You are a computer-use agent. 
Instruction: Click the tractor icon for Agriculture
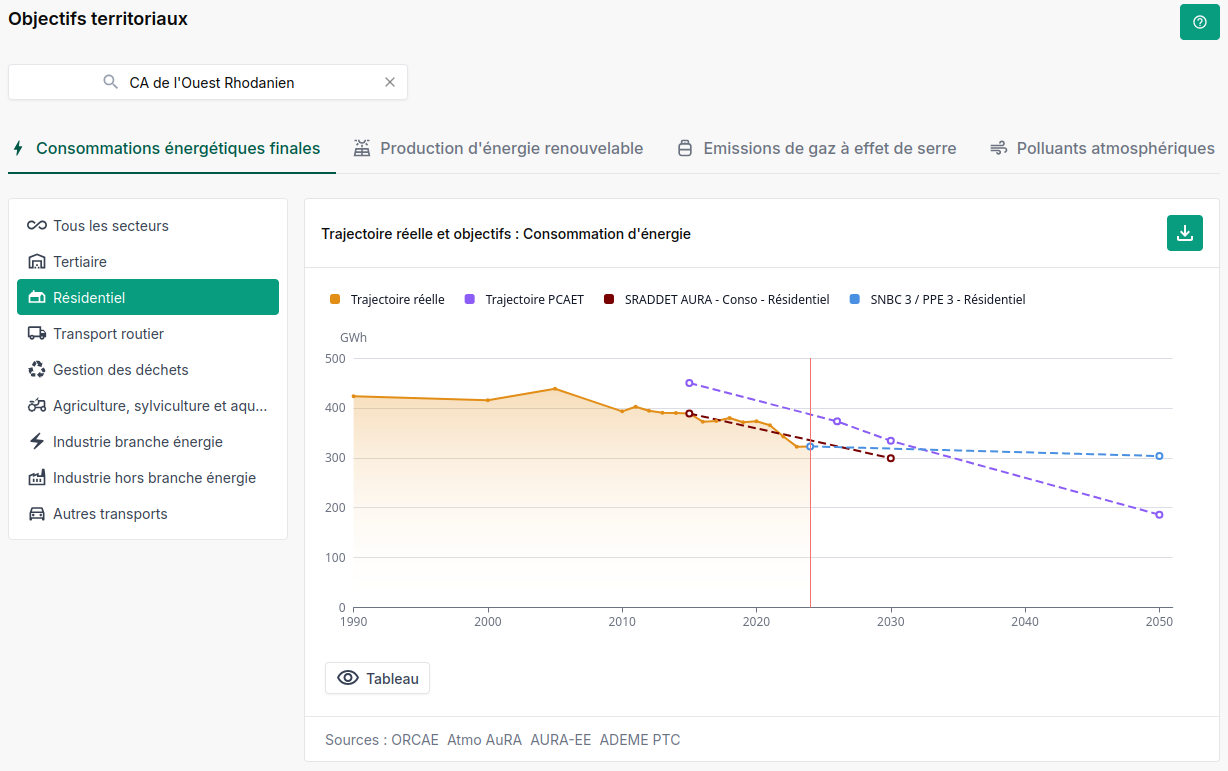pos(37,405)
